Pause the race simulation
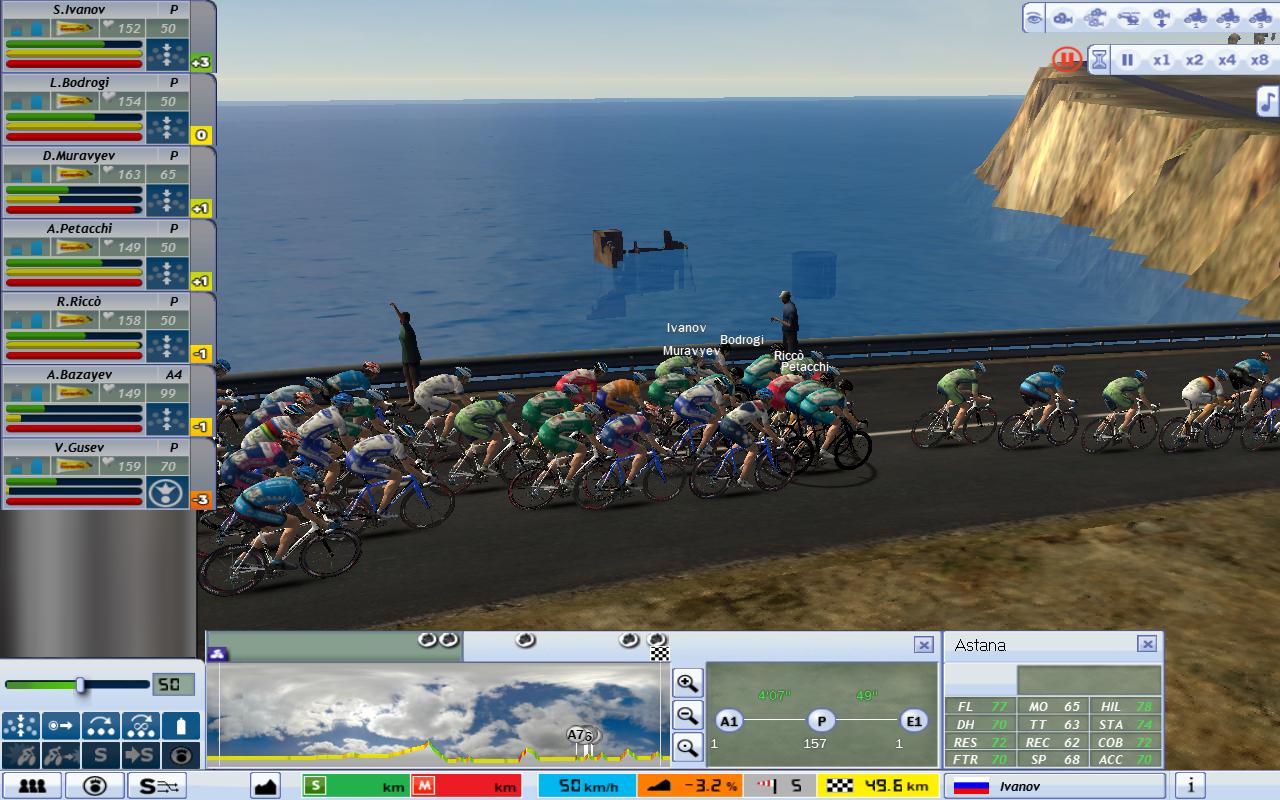Viewport: 1280px width, 800px height. point(1127,60)
